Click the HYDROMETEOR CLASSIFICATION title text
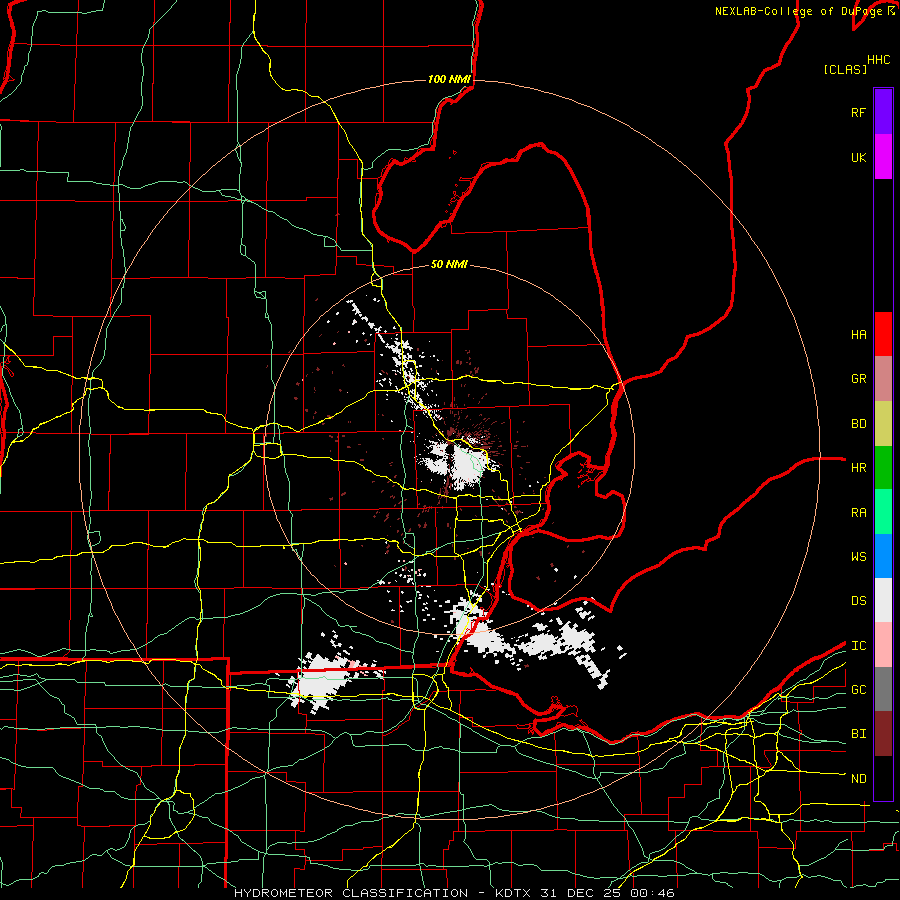The width and height of the screenshot is (900, 900). [x=351, y=893]
